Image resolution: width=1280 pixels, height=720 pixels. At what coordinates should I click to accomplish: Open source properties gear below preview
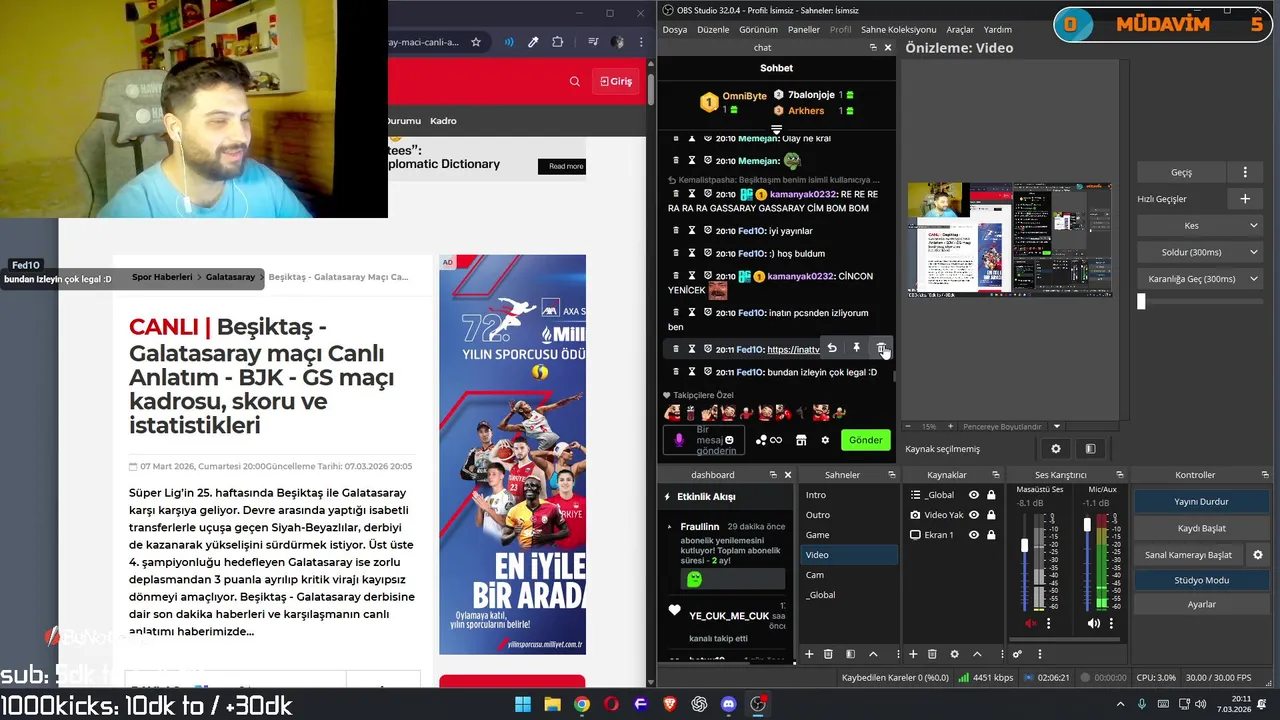(x=1055, y=449)
